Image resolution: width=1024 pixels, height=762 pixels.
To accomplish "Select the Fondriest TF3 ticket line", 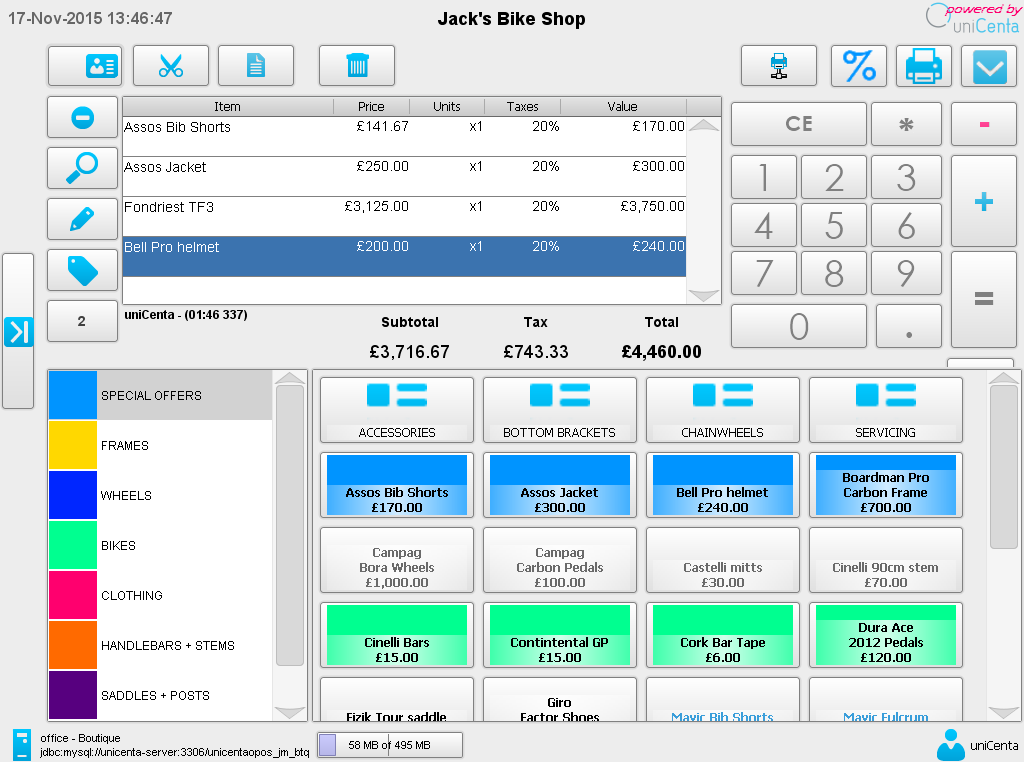I will pyautogui.click(x=404, y=216).
